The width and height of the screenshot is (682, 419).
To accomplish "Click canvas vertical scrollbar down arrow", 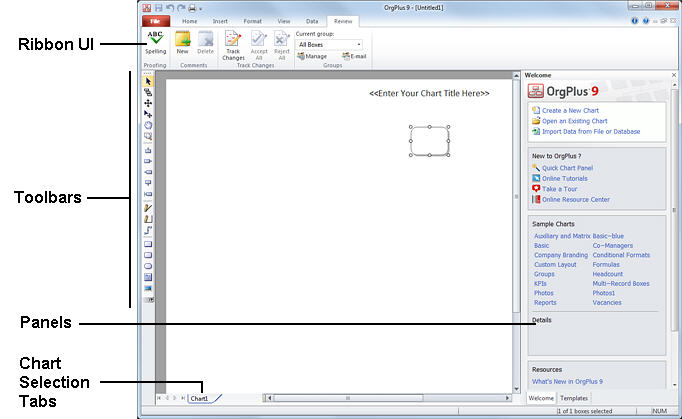I will tap(516, 389).
